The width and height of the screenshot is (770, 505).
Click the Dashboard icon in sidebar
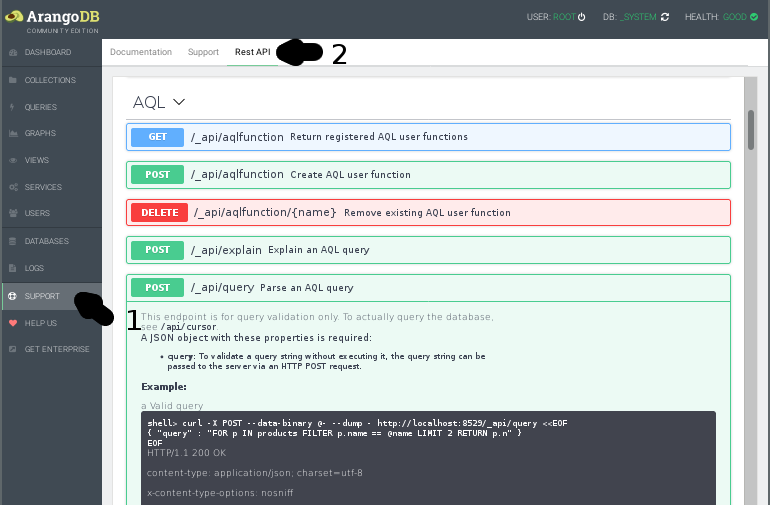pyautogui.click(x=11, y=52)
